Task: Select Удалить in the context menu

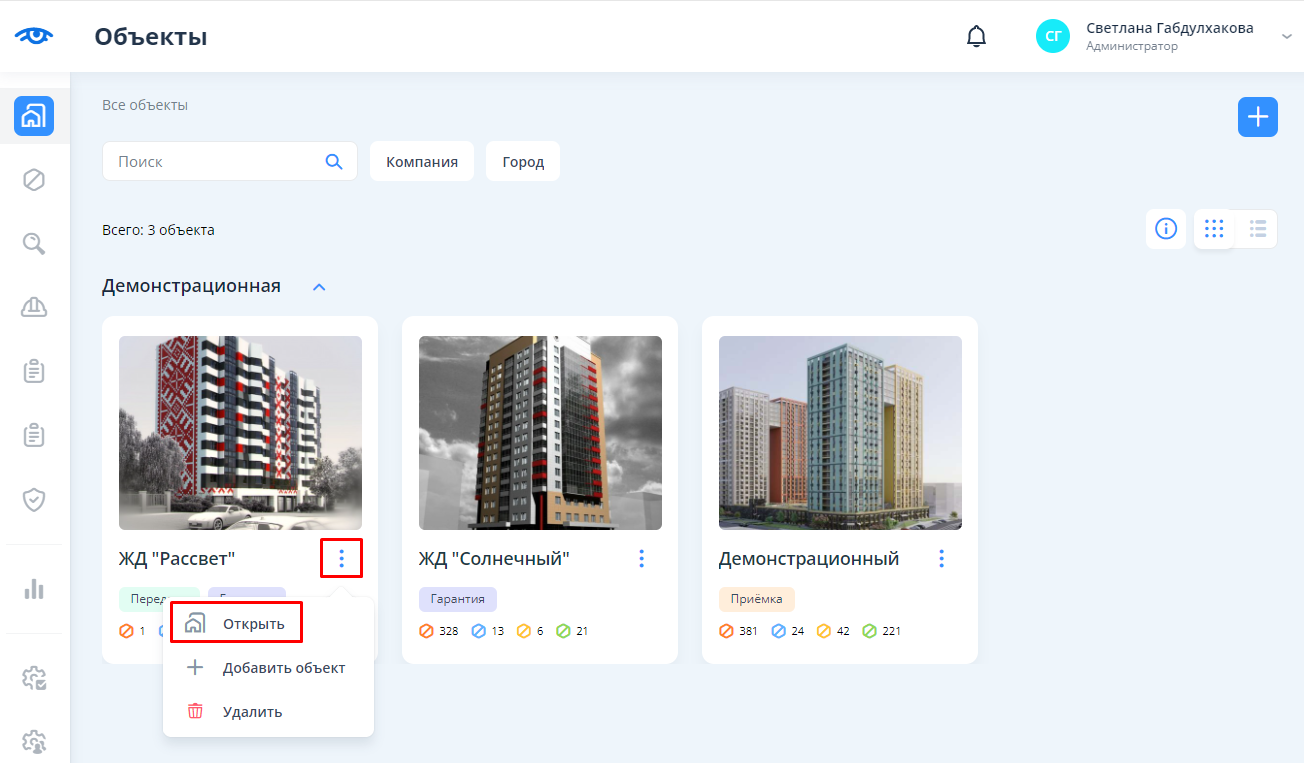Action: click(x=252, y=712)
